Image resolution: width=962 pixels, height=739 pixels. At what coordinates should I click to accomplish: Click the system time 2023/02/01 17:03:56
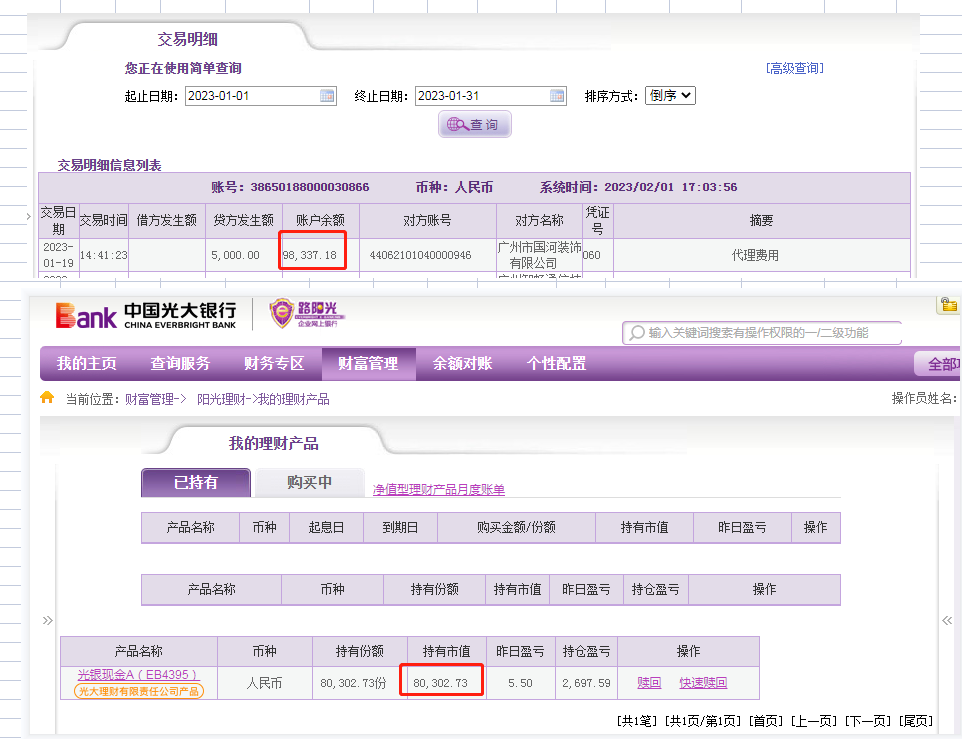(x=671, y=187)
